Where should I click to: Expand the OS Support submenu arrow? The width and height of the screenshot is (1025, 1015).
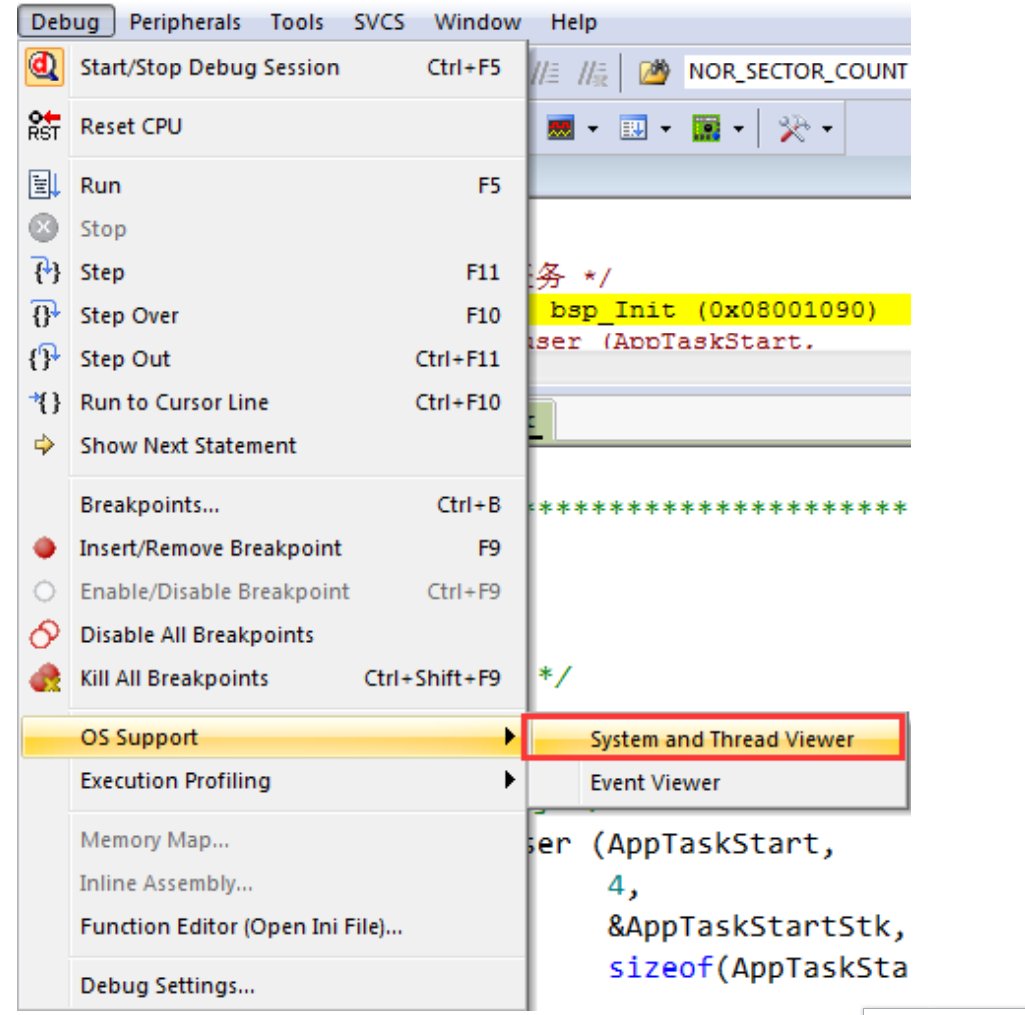pos(510,737)
